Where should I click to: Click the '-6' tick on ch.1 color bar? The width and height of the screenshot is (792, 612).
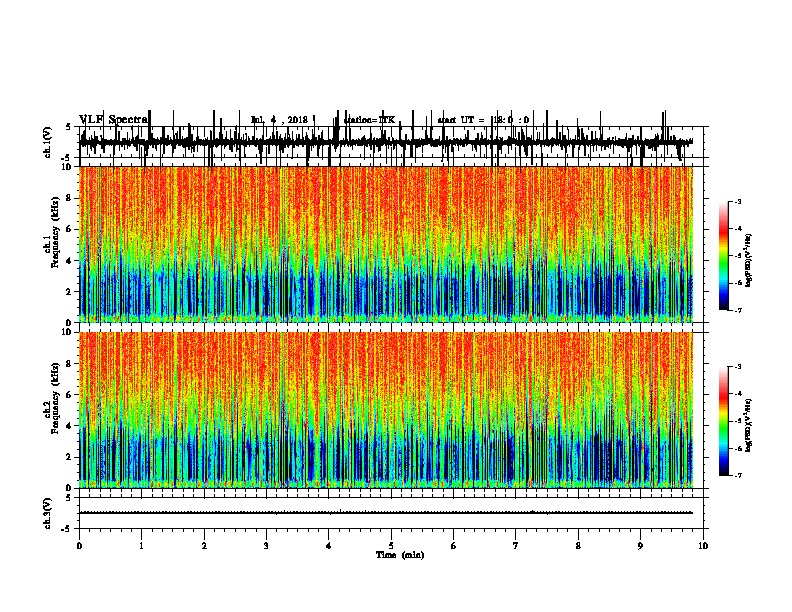click(x=738, y=283)
